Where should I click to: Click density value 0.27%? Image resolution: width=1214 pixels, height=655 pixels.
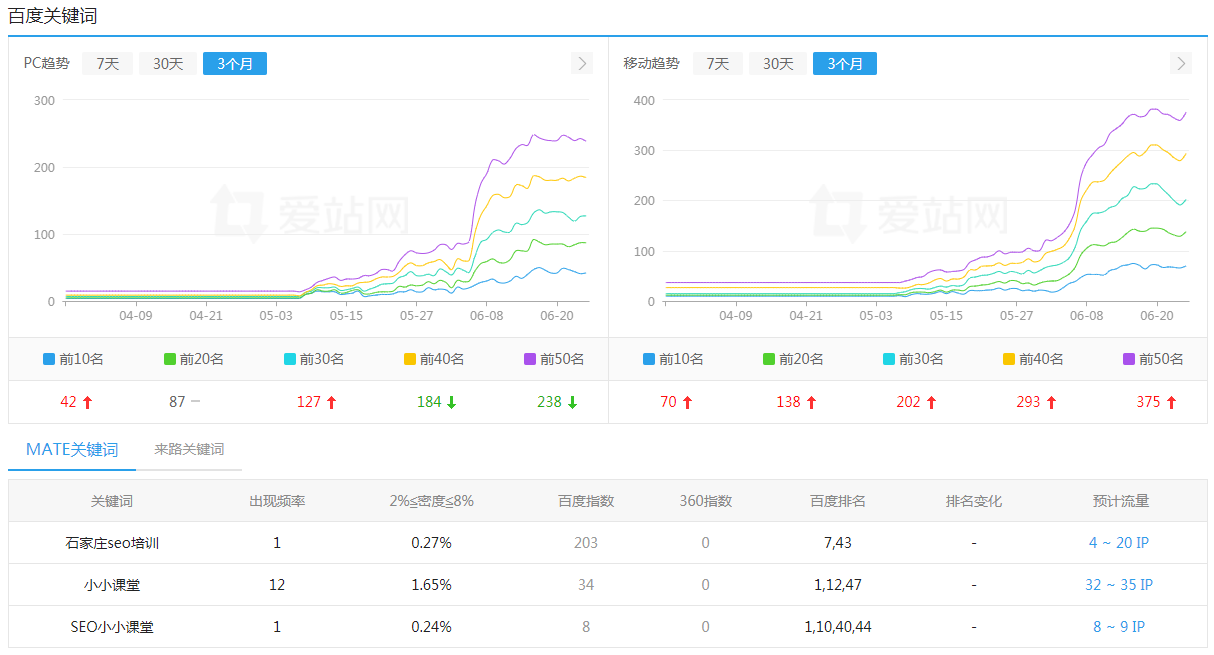[432, 543]
